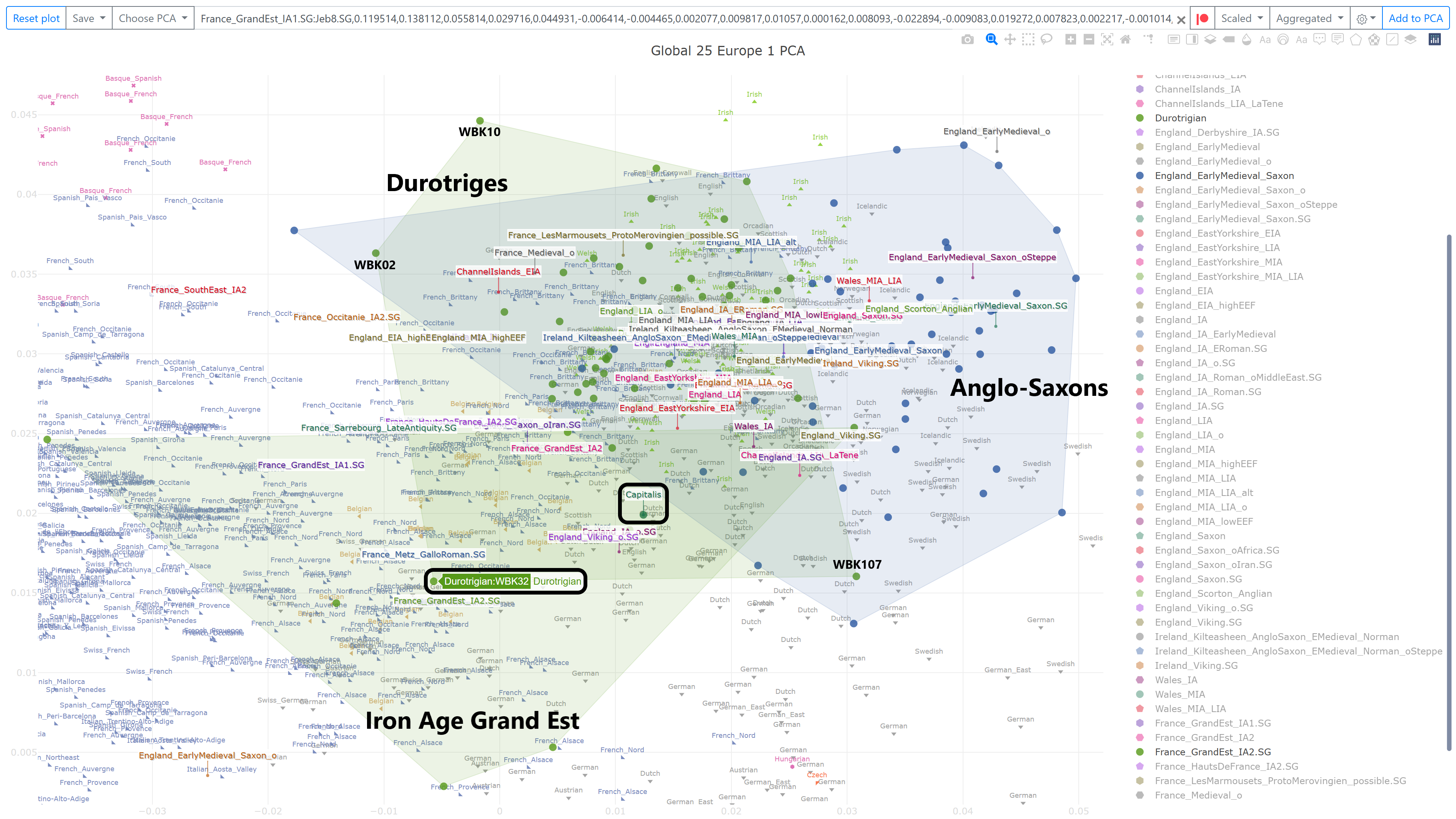Click the camera download plot icon
This screenshot has width=1456, height=819.
pyautogui.click(x=968, y=39)
